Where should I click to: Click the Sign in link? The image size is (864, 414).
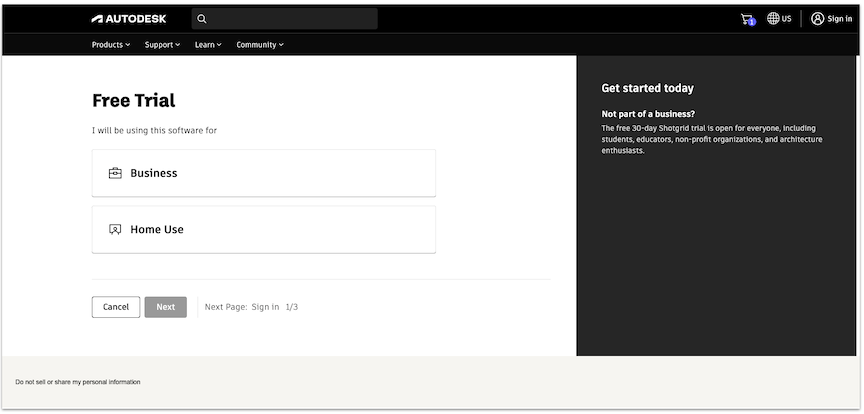(x=839, y=19)
